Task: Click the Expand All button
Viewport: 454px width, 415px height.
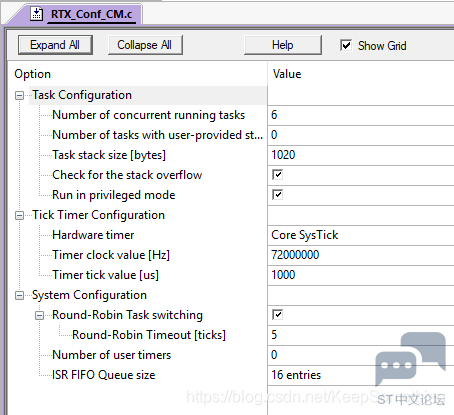Action: (55, 45)
